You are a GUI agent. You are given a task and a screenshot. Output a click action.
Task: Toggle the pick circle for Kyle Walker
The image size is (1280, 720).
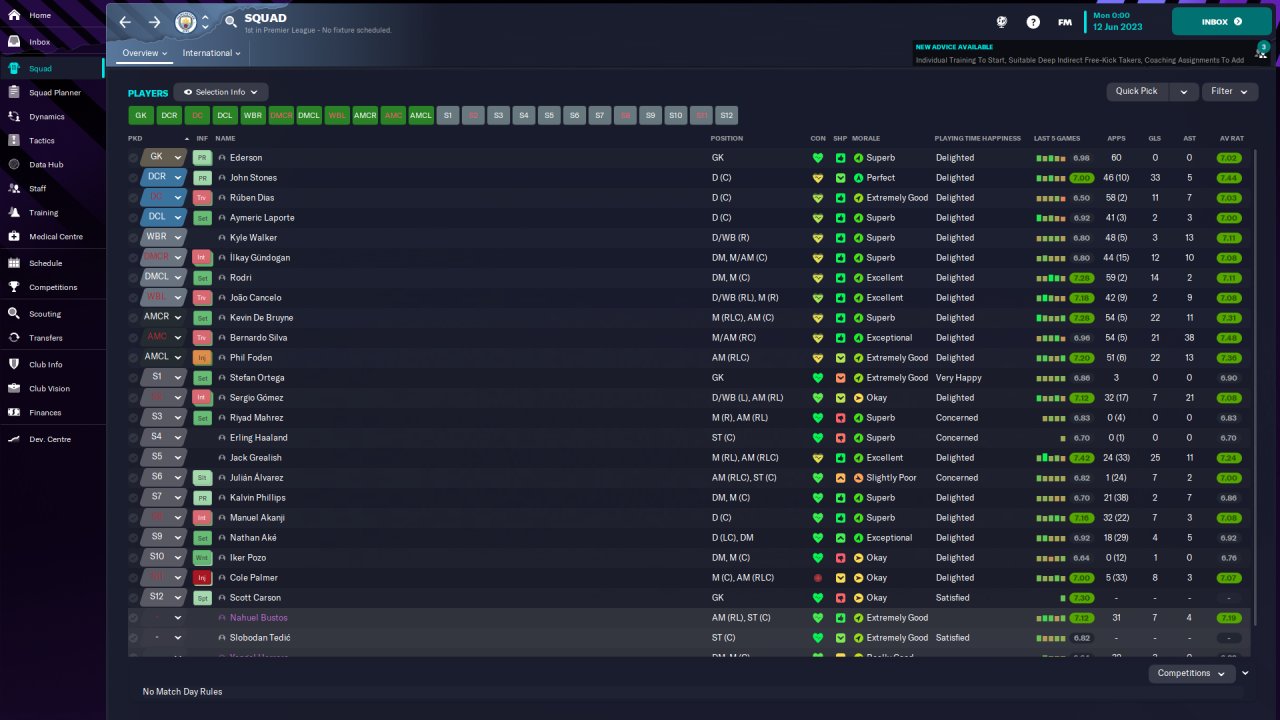(134, 238)
